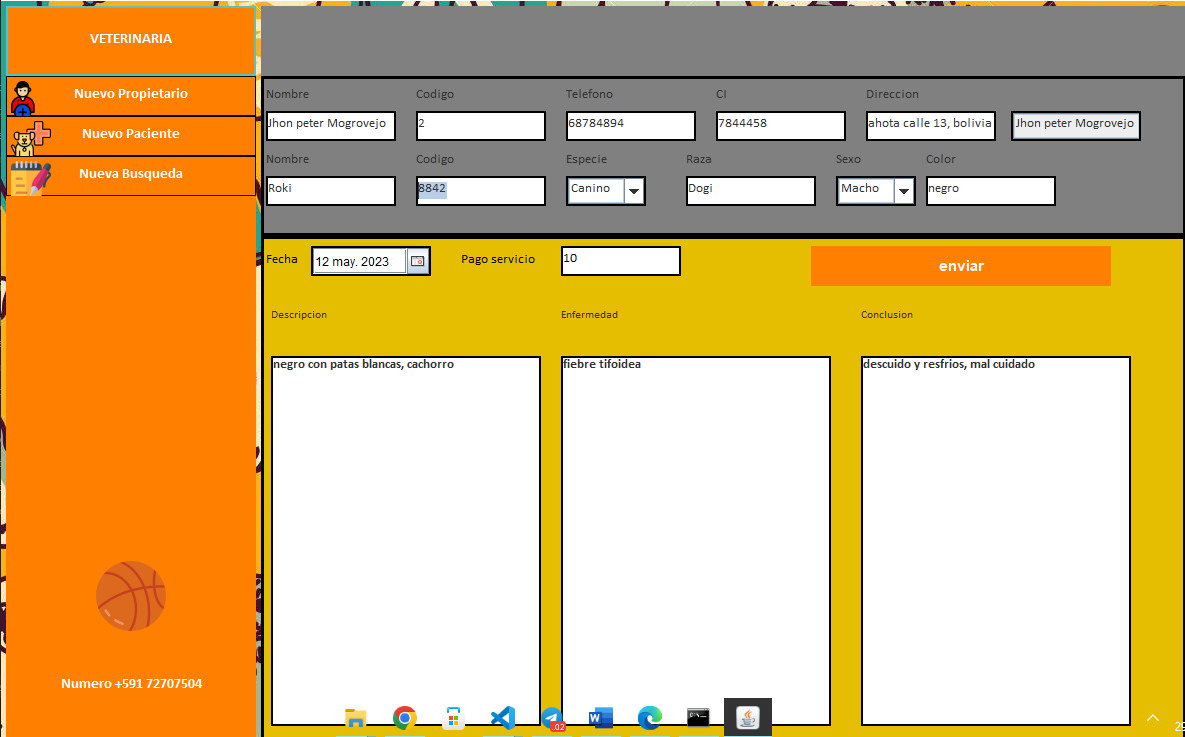The width and height of the screenshot is (1185, 737).
Task: Click the dog icon beside Nuevo Paciente
Action: pyautogui.click(x=32, y=138)
